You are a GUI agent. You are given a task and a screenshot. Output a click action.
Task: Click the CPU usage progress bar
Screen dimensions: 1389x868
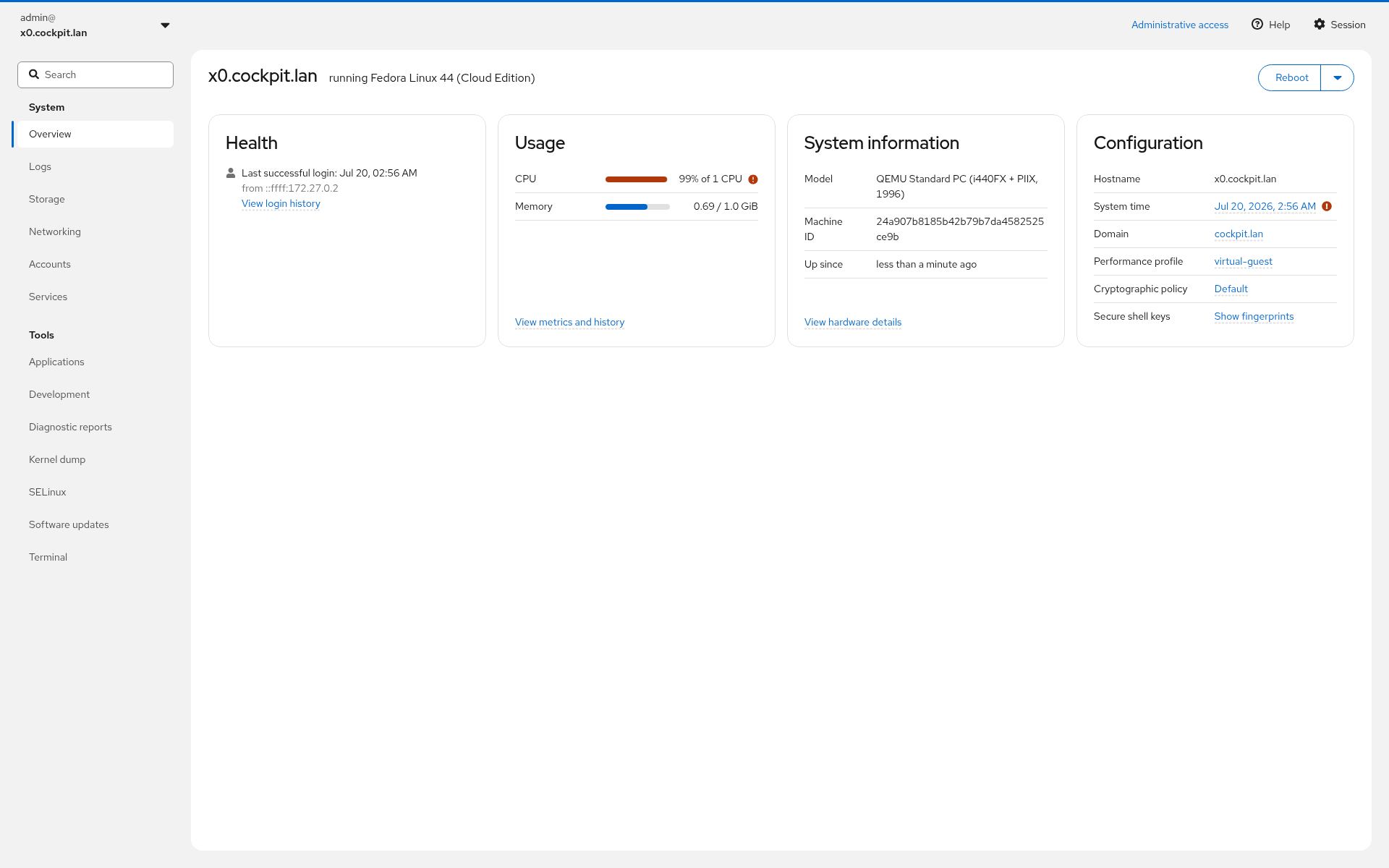coord(637,179)
